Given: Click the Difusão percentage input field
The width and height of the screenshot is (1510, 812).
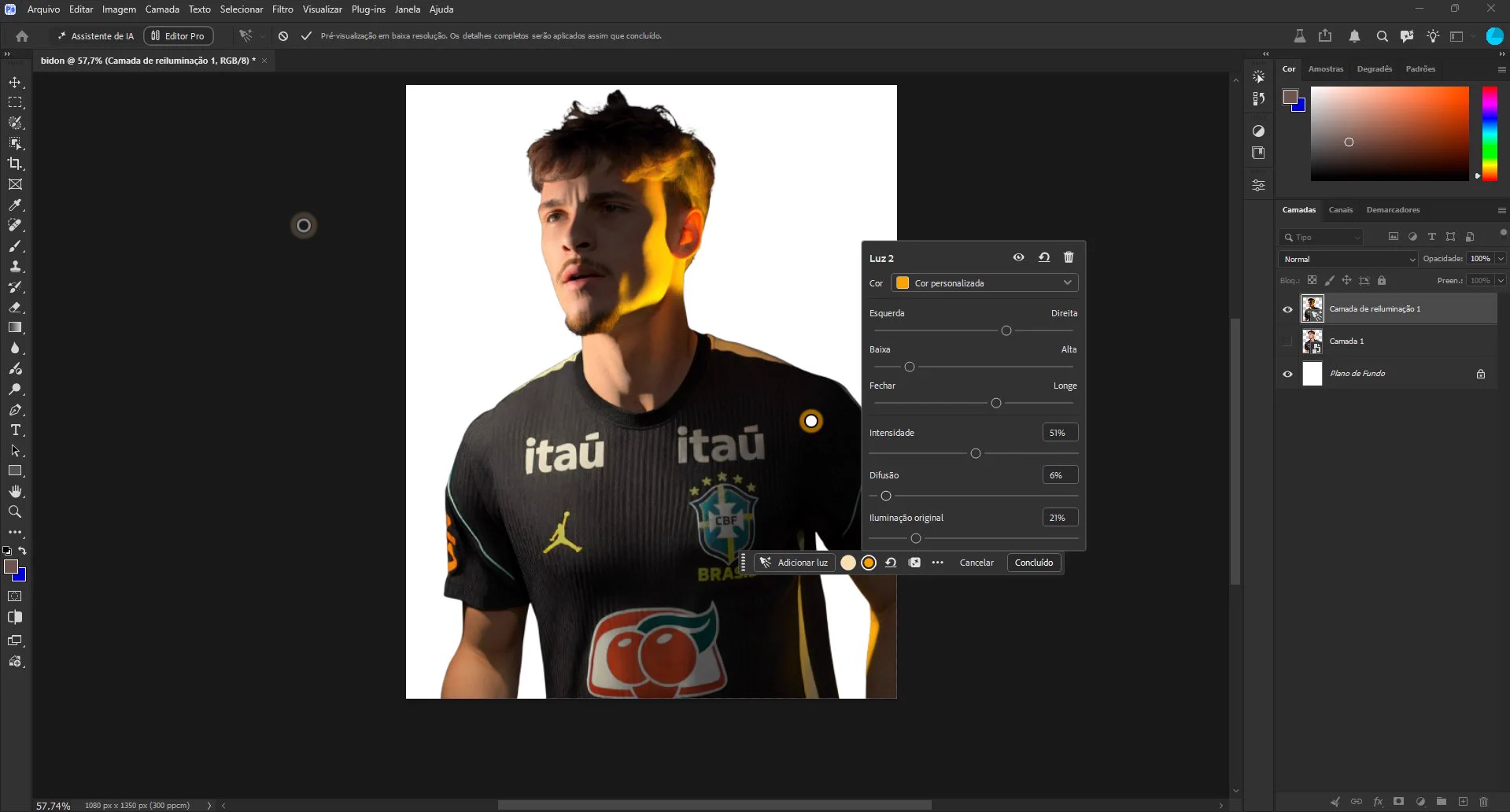Looking at the screenshot, I should coord(1060,475).
